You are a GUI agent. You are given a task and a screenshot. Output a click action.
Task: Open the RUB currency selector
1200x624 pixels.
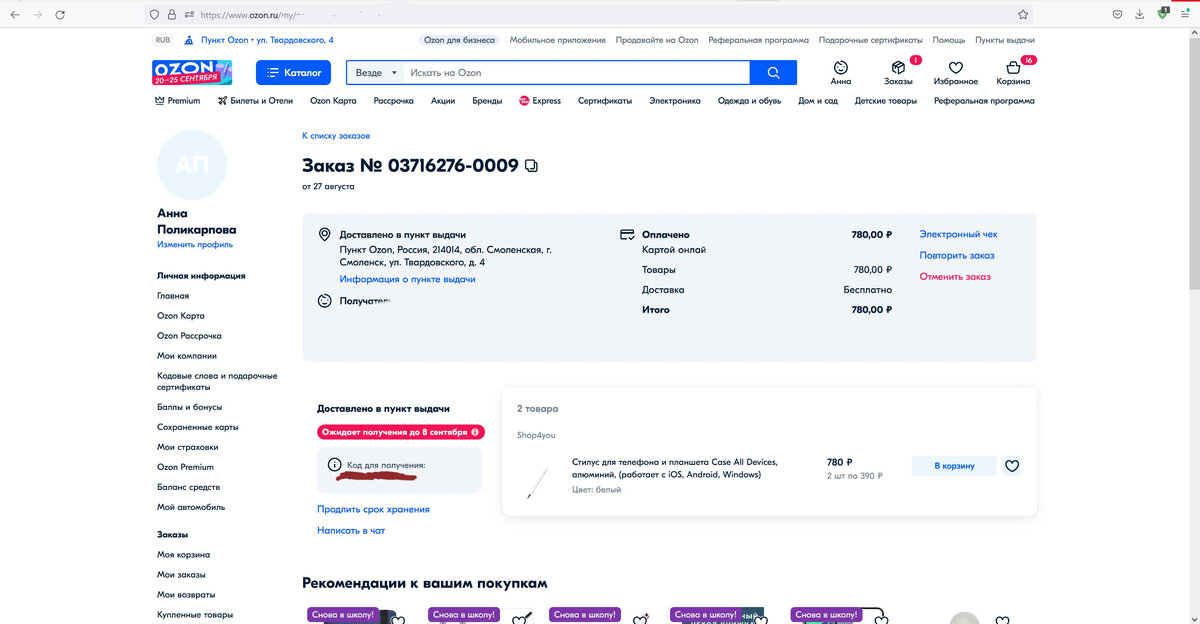coord(163,40)
